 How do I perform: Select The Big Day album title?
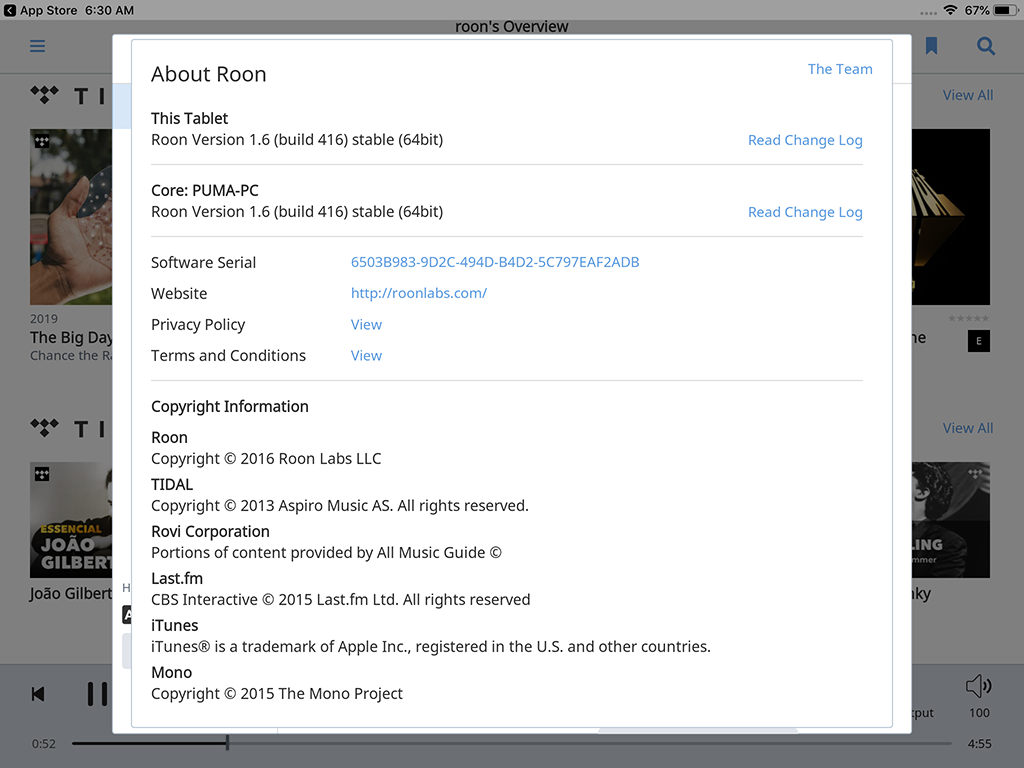(71, 338)
